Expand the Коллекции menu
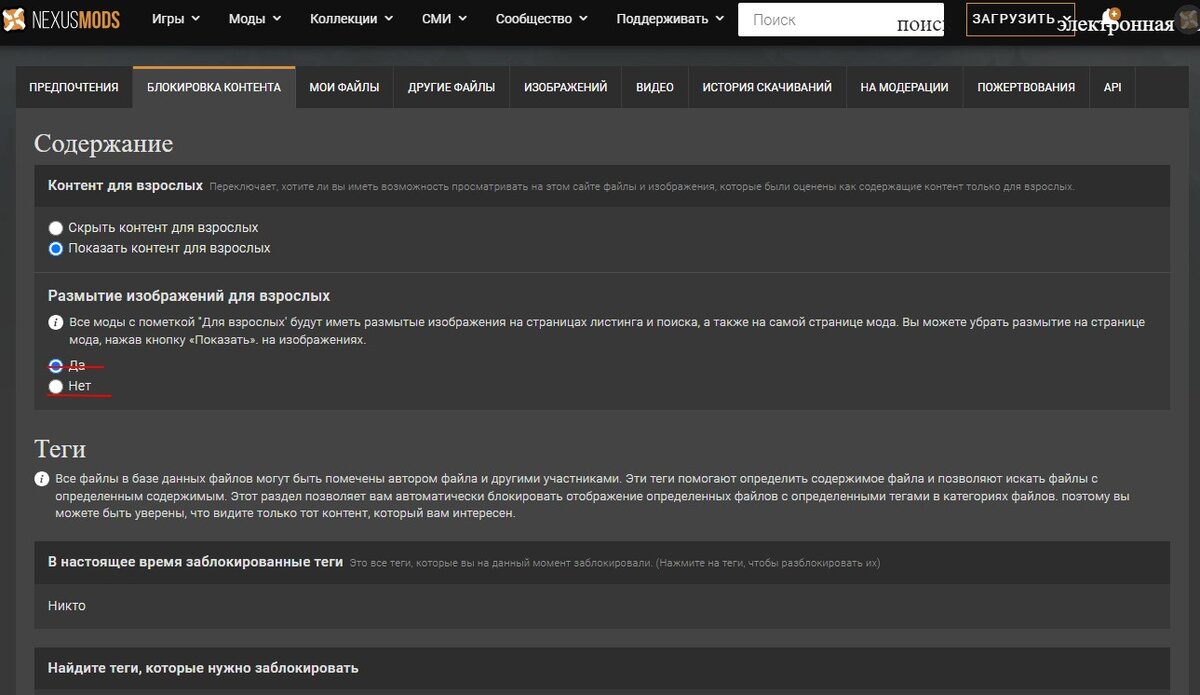Image resolution: width=1200 pixels, height=695 pixels. pyautogui.click(x=352, y=19)
